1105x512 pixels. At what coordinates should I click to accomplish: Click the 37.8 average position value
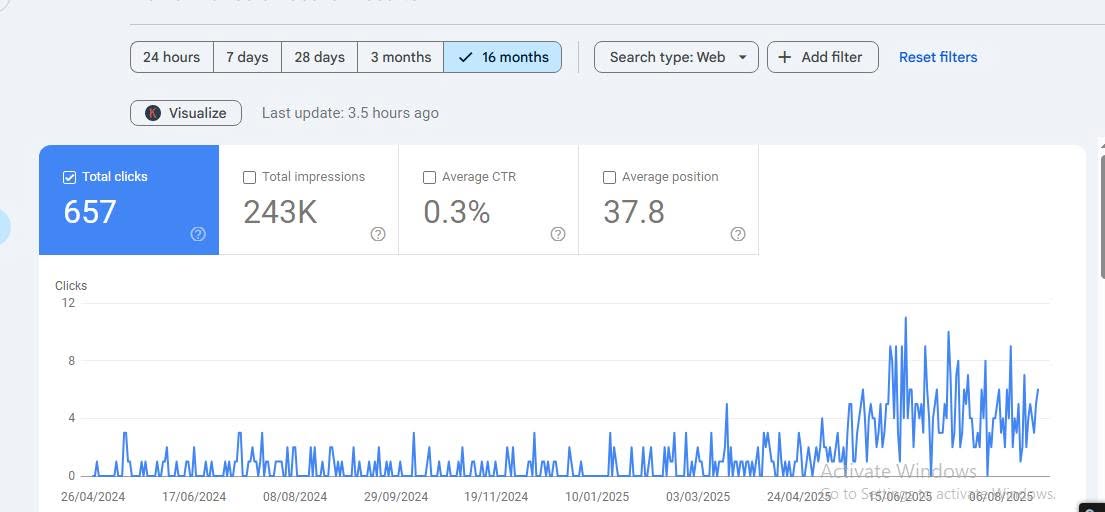click(634, 212)
